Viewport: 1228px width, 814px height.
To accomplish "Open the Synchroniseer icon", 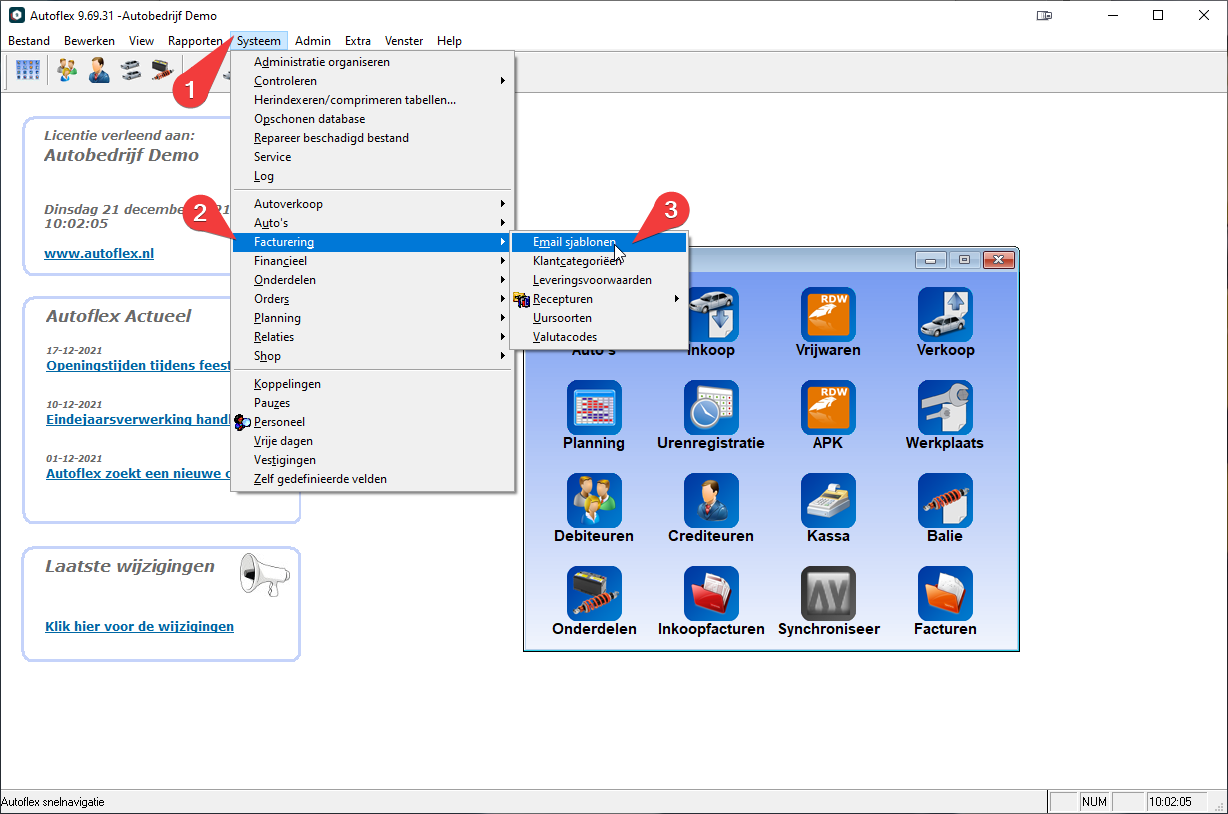I will coord(828,593).
